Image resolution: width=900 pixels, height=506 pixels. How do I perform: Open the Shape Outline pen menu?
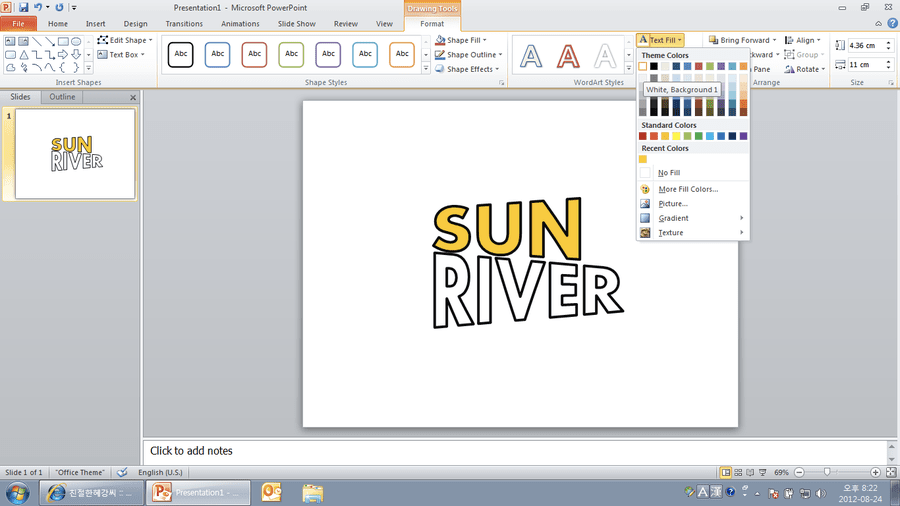468,55
